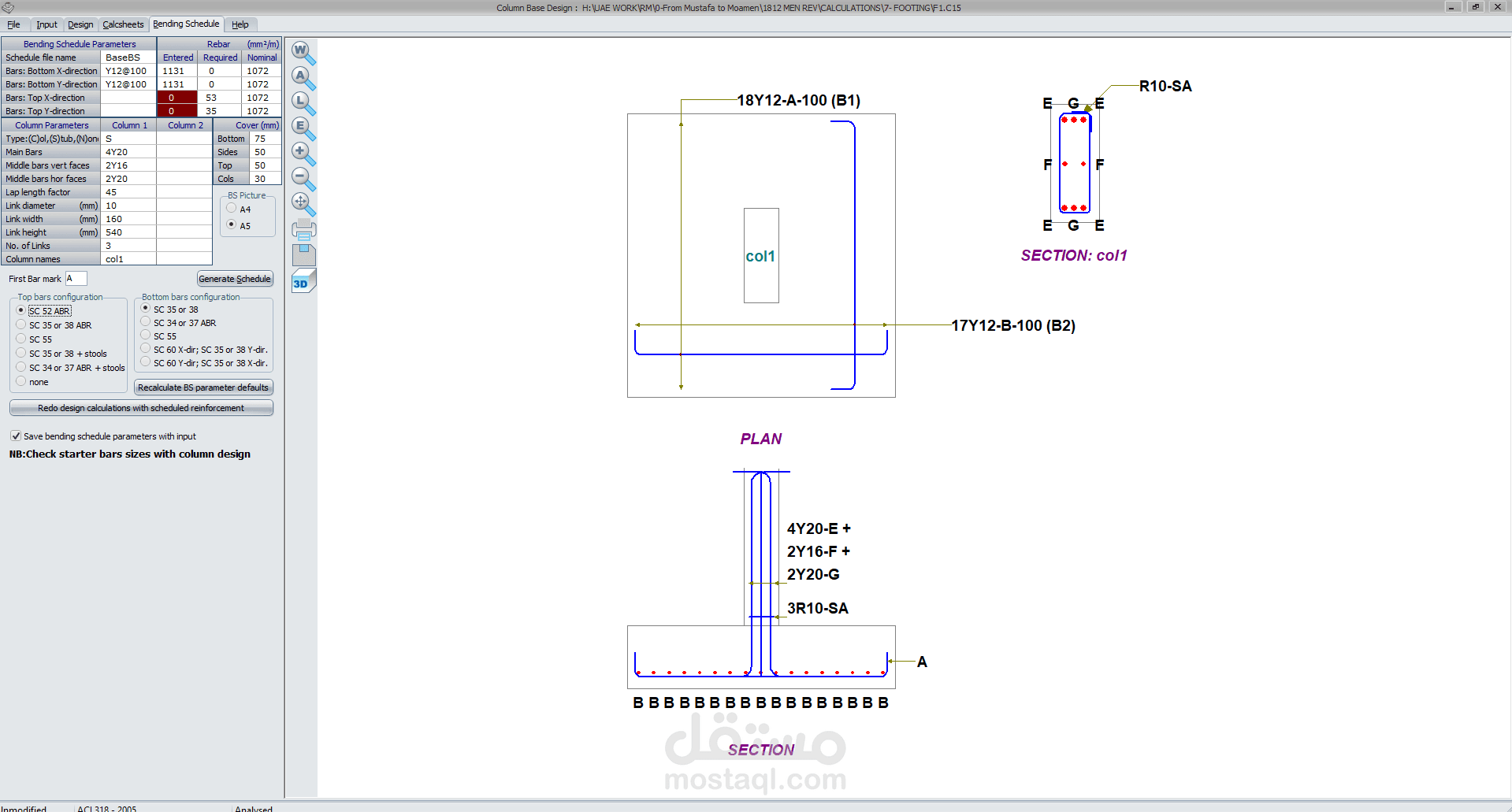This screenshot has height=812, width=1512.
Task: Click red Entered cell for Top X-direction
Action: click(177, 98)
